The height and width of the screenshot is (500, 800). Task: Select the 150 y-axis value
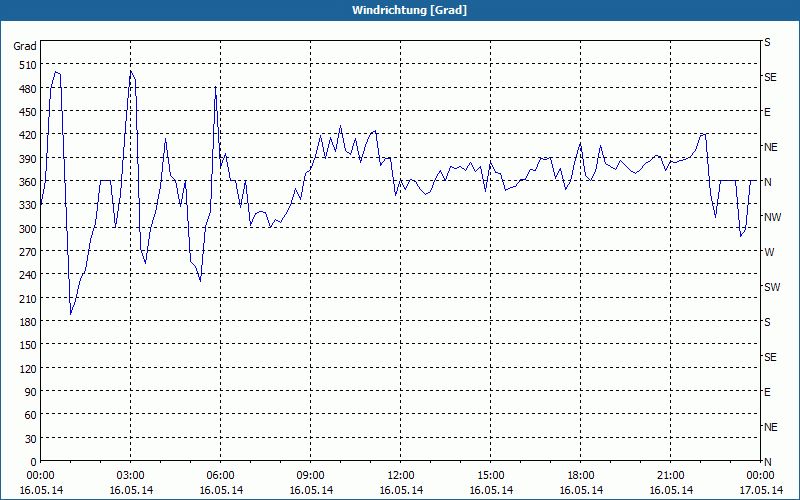tap(29, 345)
